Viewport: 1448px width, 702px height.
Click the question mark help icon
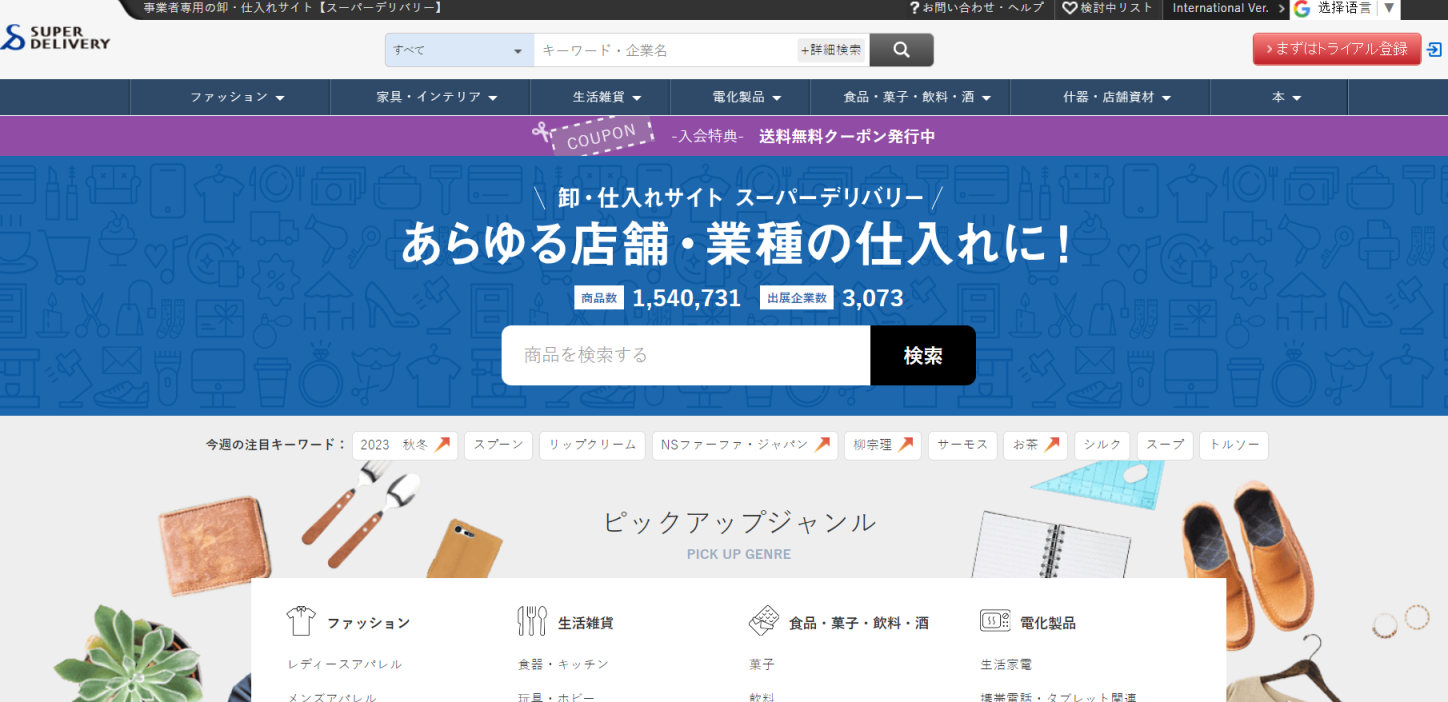(916, 9)
